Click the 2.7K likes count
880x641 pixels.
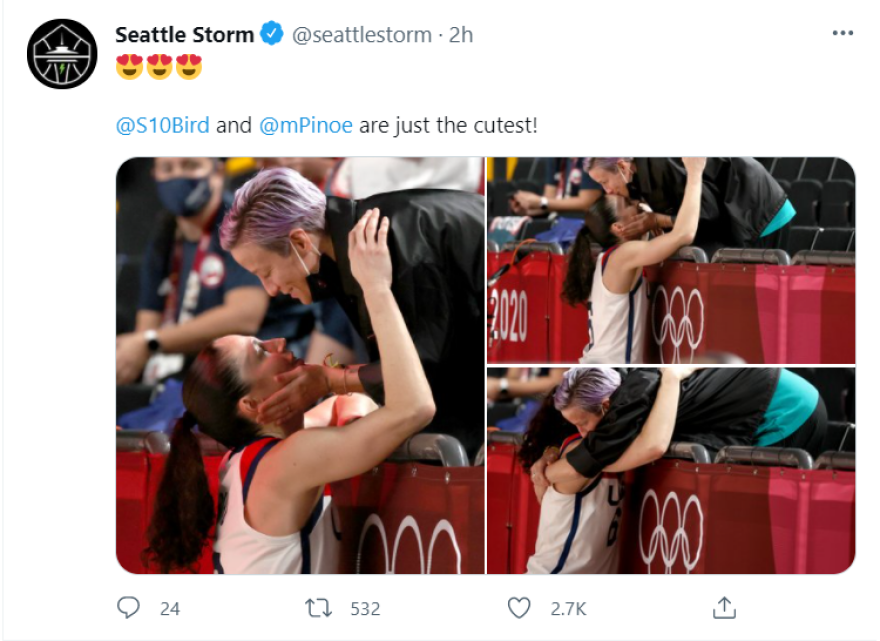click(x=568, y=609)
